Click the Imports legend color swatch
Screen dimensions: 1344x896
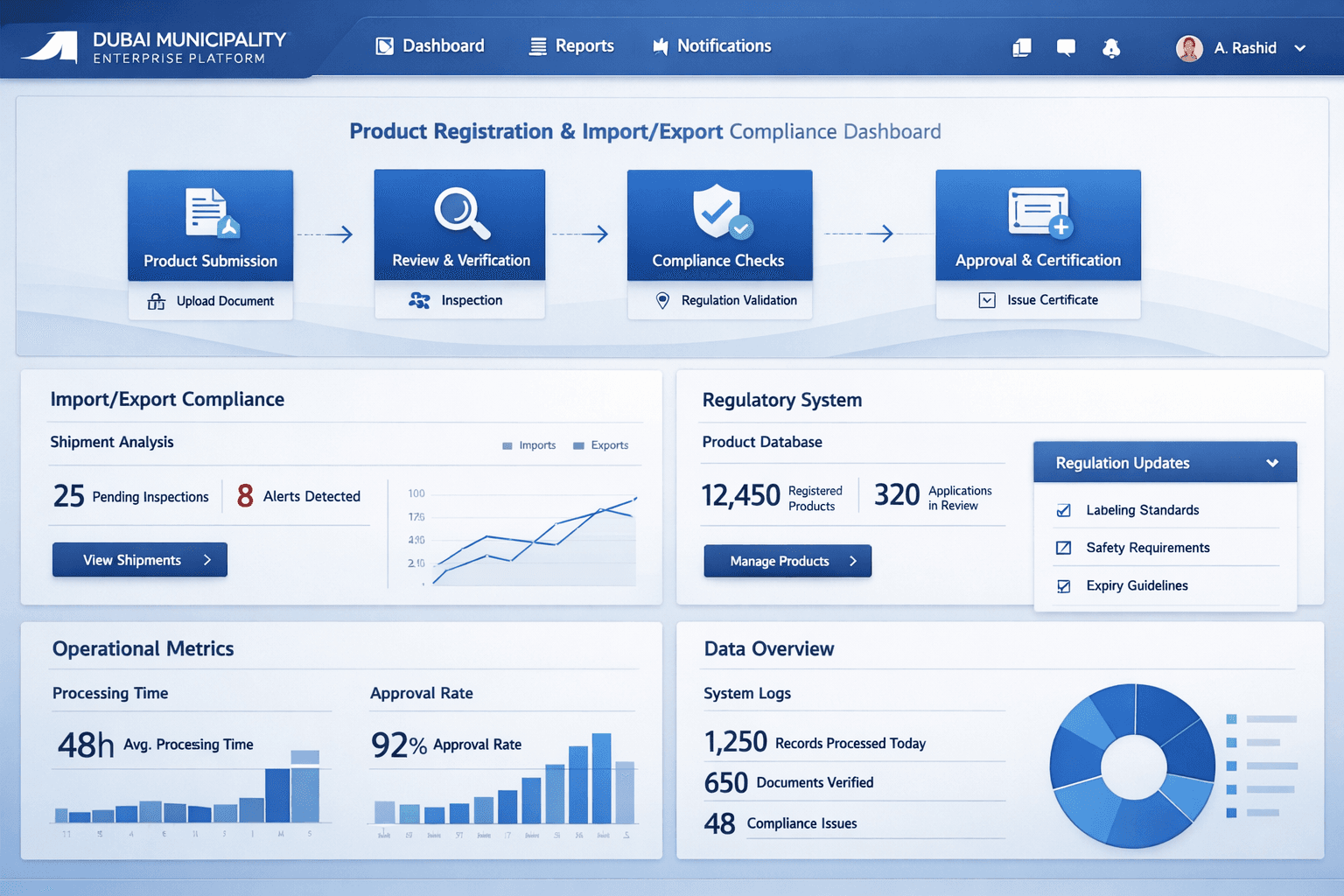(x=507, y=446)
